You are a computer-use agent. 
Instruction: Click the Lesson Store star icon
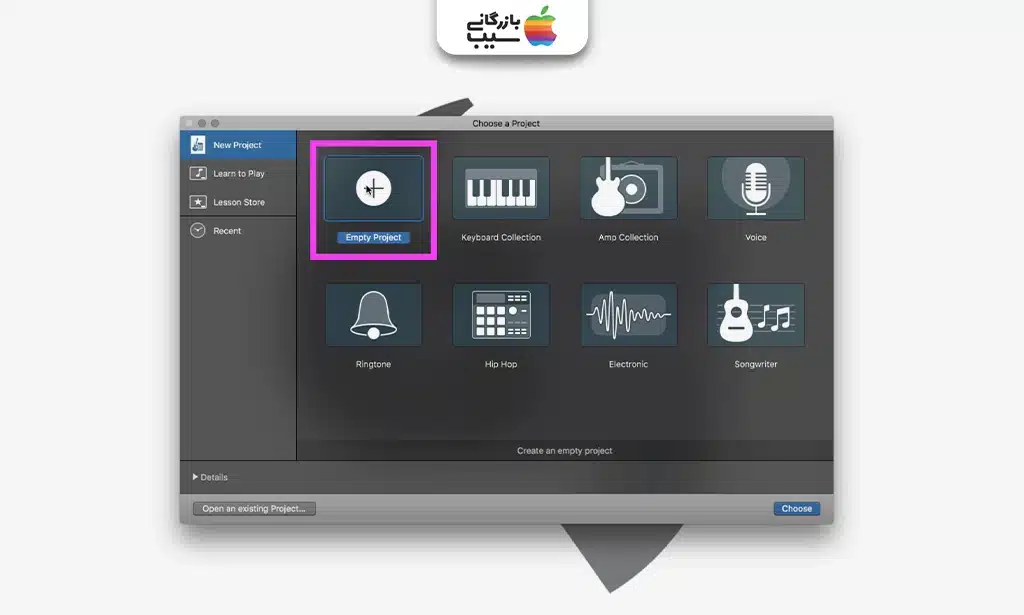pyautogui.click(x=198, y=202)
